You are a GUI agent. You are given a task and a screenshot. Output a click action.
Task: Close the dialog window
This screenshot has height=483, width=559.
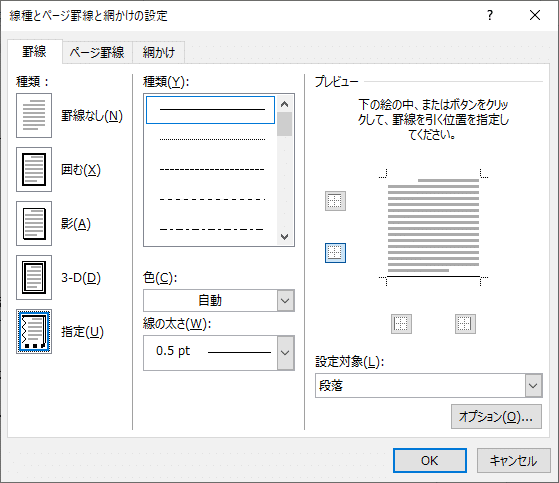pyautogui.click(x=535, y=15)
